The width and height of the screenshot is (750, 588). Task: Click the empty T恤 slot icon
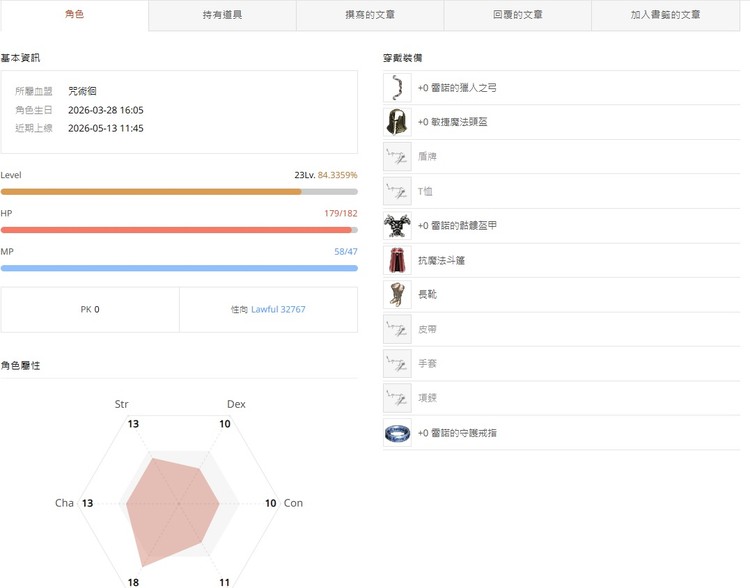pos(397,191)
